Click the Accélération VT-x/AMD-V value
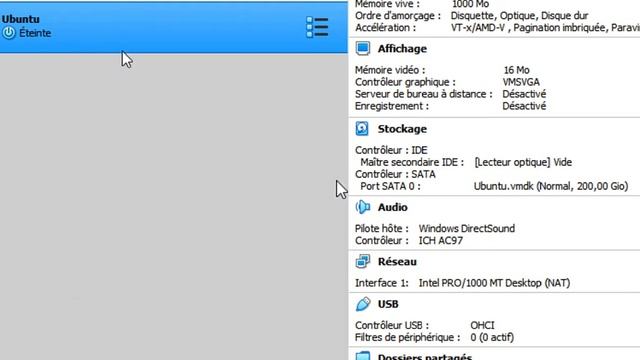 [x=545, y=28]
